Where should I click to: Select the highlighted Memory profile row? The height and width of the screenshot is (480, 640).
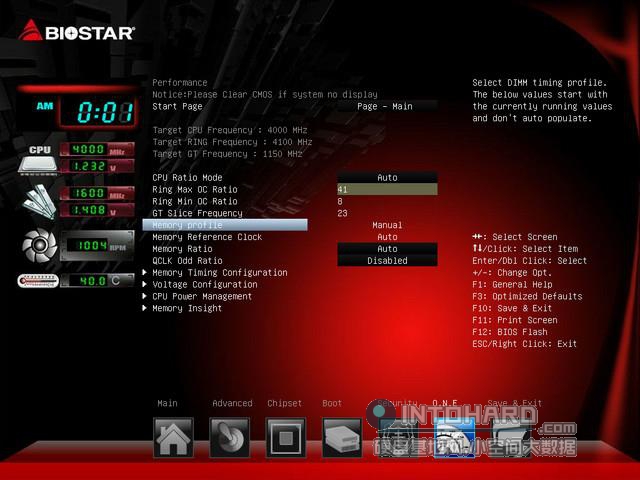point(225,225)
